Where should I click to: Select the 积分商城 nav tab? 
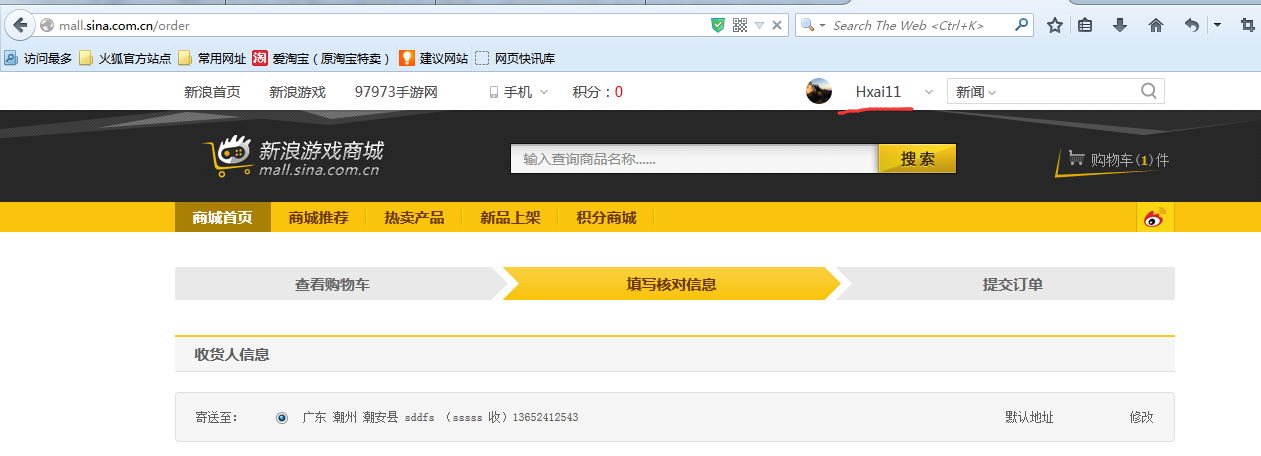tap(606, 217)
